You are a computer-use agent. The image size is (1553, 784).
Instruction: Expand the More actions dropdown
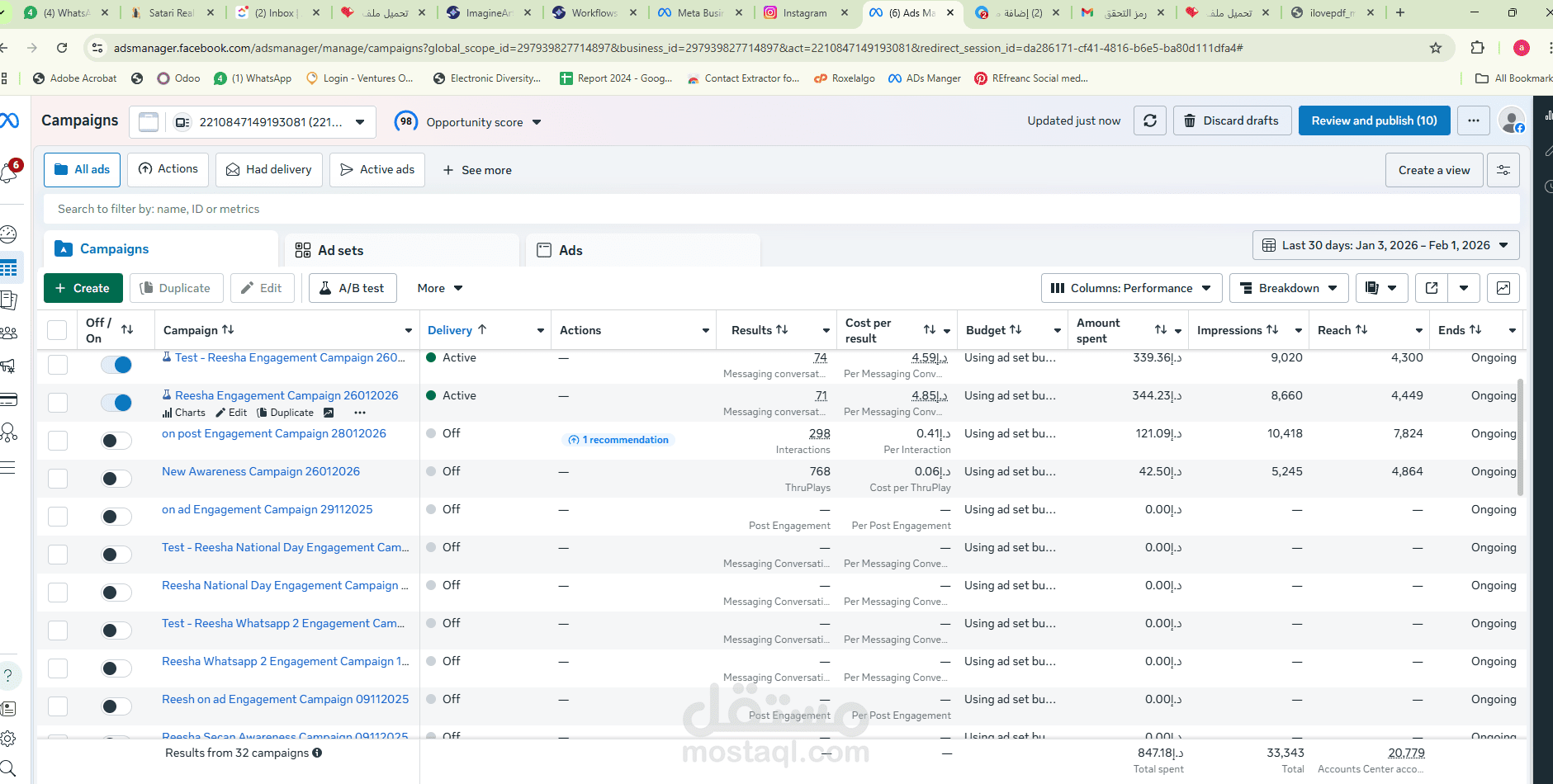440,288
